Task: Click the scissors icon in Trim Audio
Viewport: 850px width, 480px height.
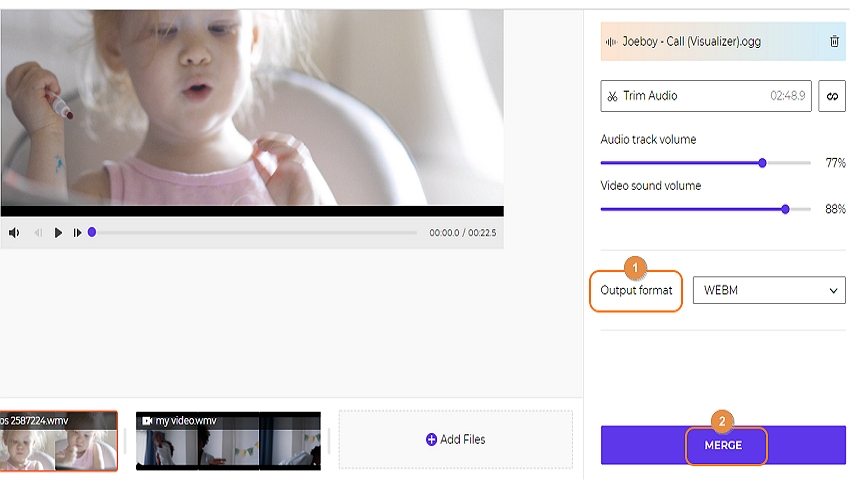Action: (613, 96)
